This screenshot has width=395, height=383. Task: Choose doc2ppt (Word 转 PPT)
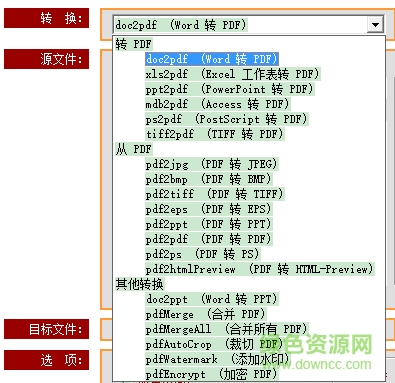212,299
